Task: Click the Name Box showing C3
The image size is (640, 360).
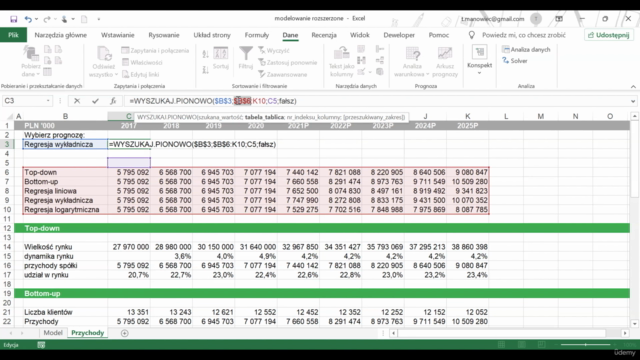Action: coord(24,101)
